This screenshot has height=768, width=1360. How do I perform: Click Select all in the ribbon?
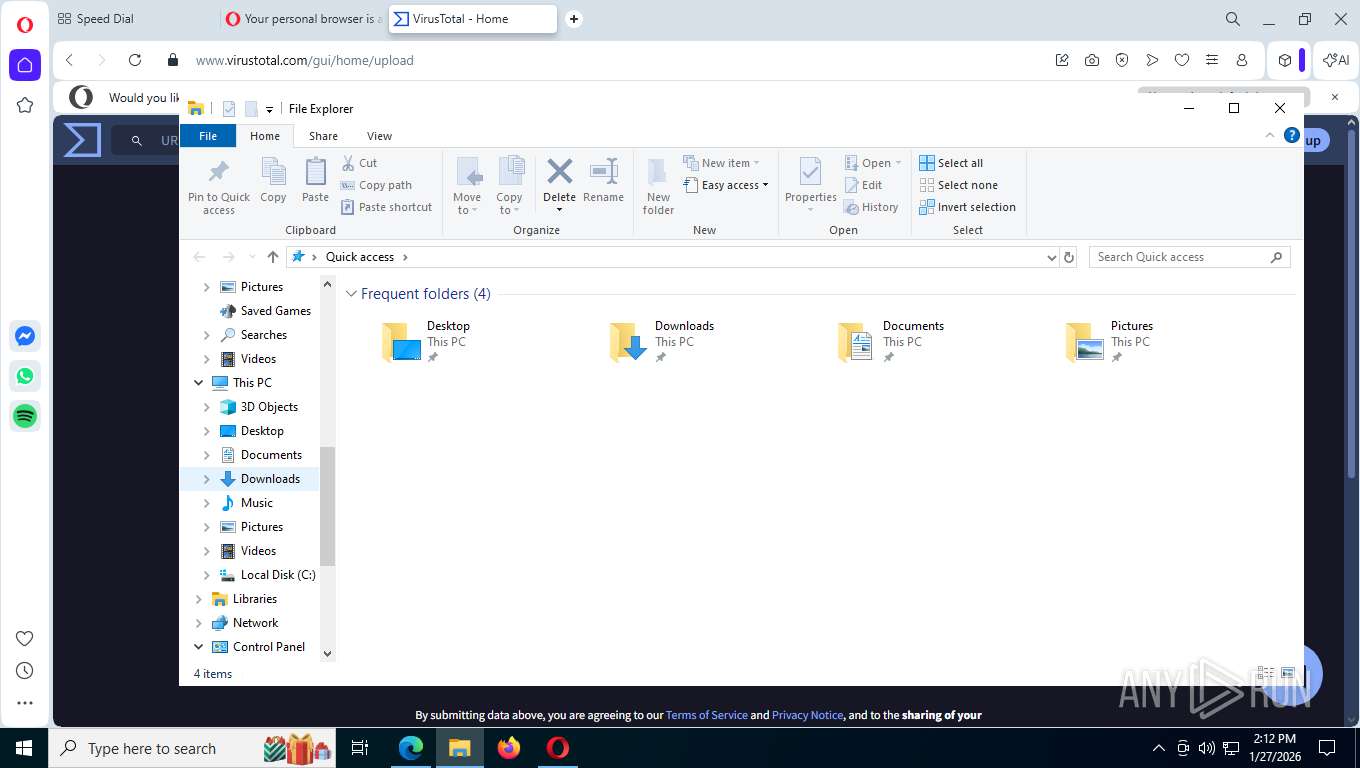951,163
